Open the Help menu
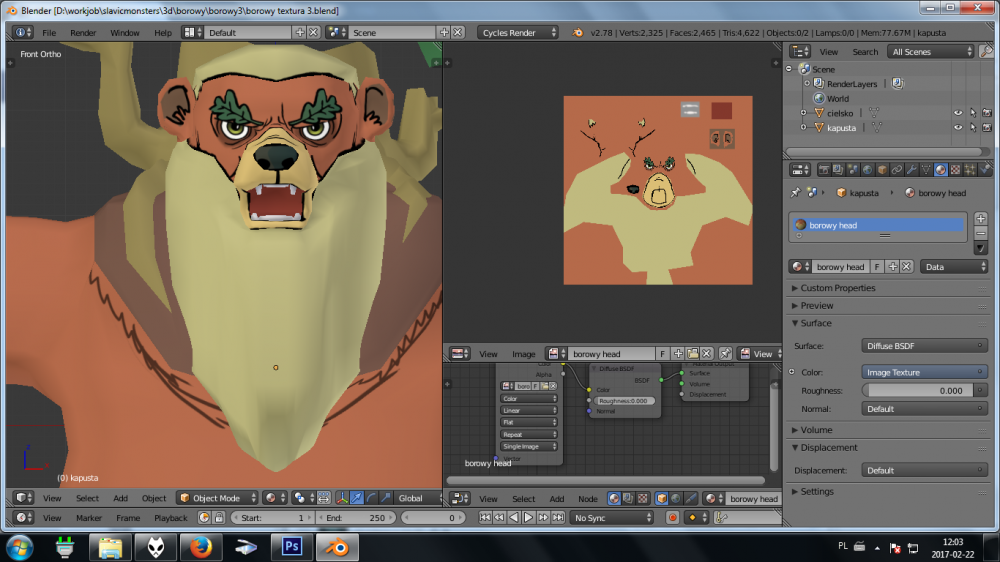This screenshot has width=1000, height=562. pyautogui.click(x=163, y=33)
